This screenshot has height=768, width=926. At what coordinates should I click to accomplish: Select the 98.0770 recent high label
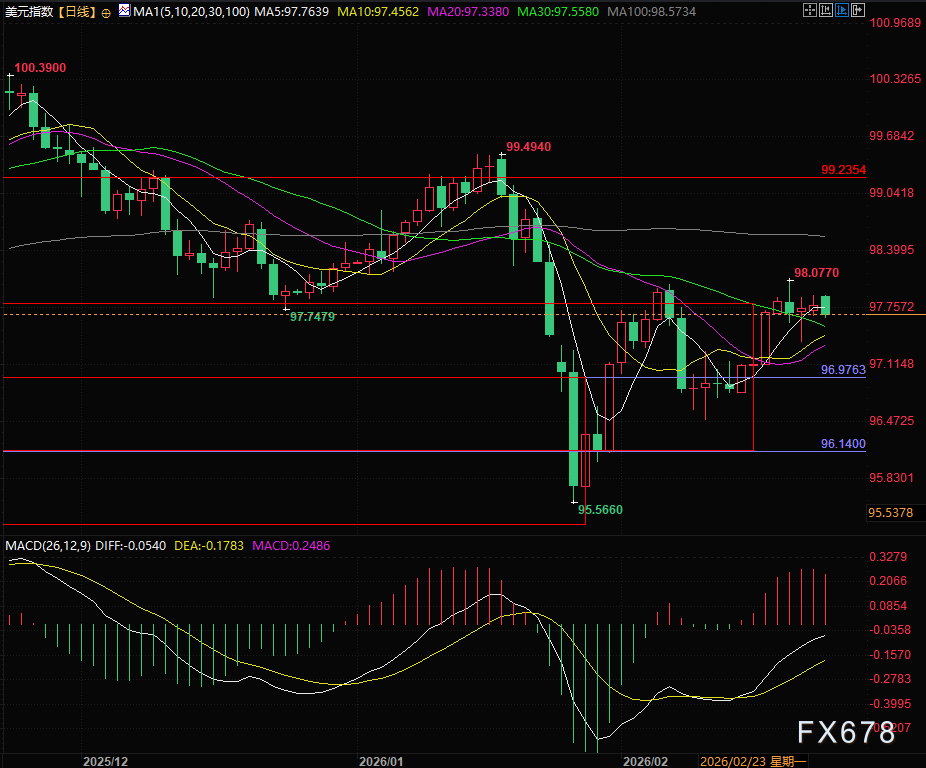816,272
